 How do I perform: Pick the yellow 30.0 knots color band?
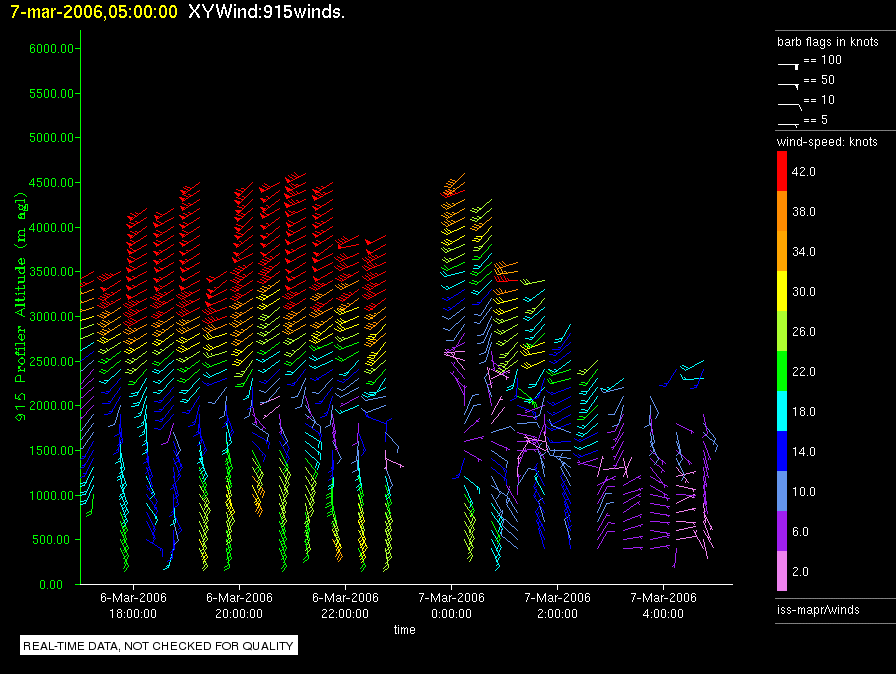783,292
